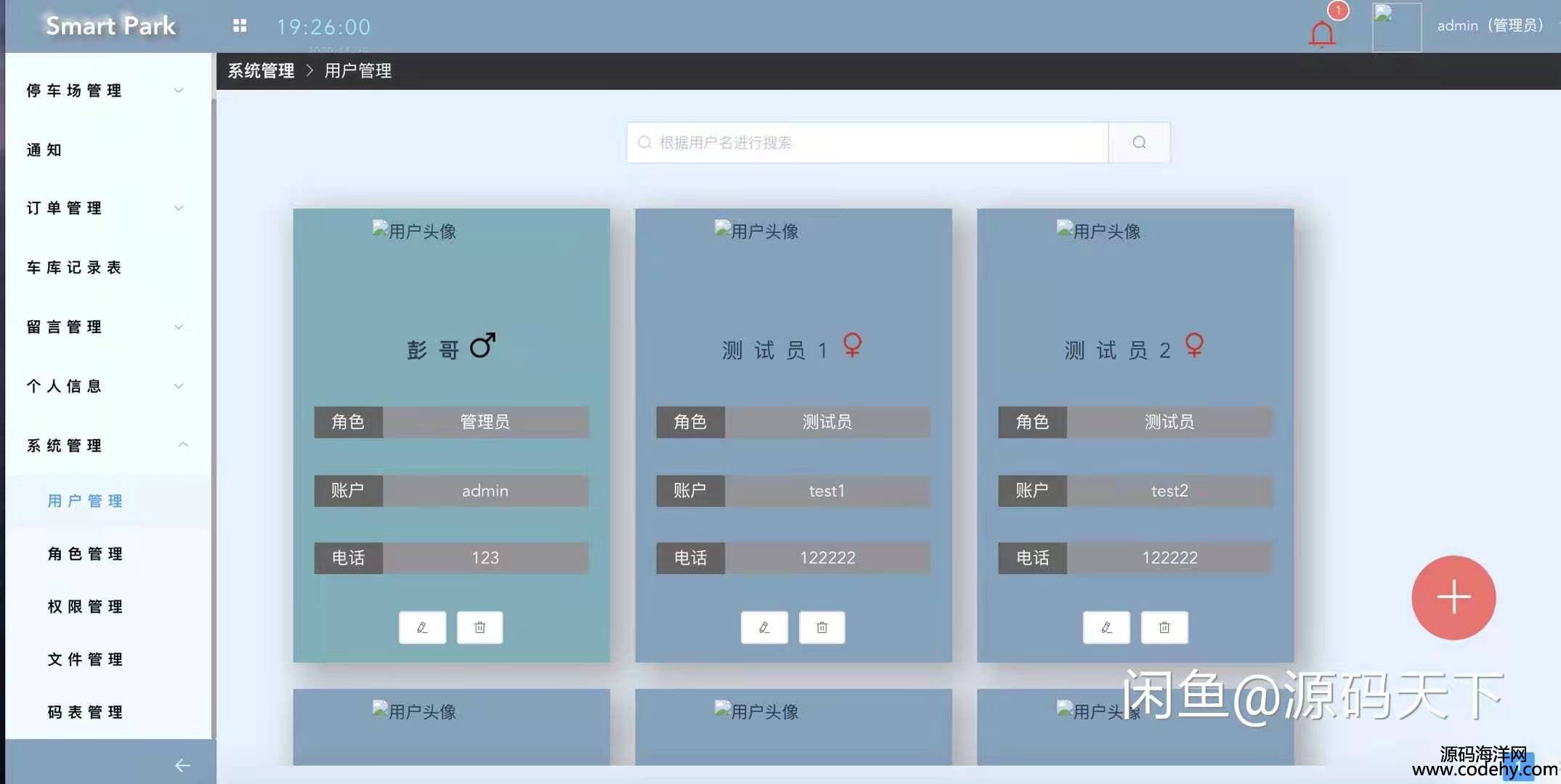Viewport: 1561px width, 784px height.
Task: Click the grid menu icon beside Smart Park
Action: (240, 26)
